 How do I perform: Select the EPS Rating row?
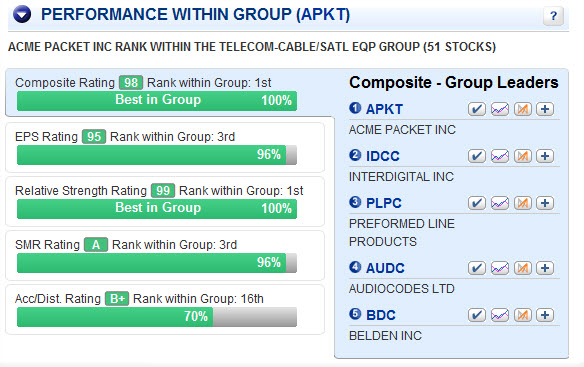click(x=165, y=148)
